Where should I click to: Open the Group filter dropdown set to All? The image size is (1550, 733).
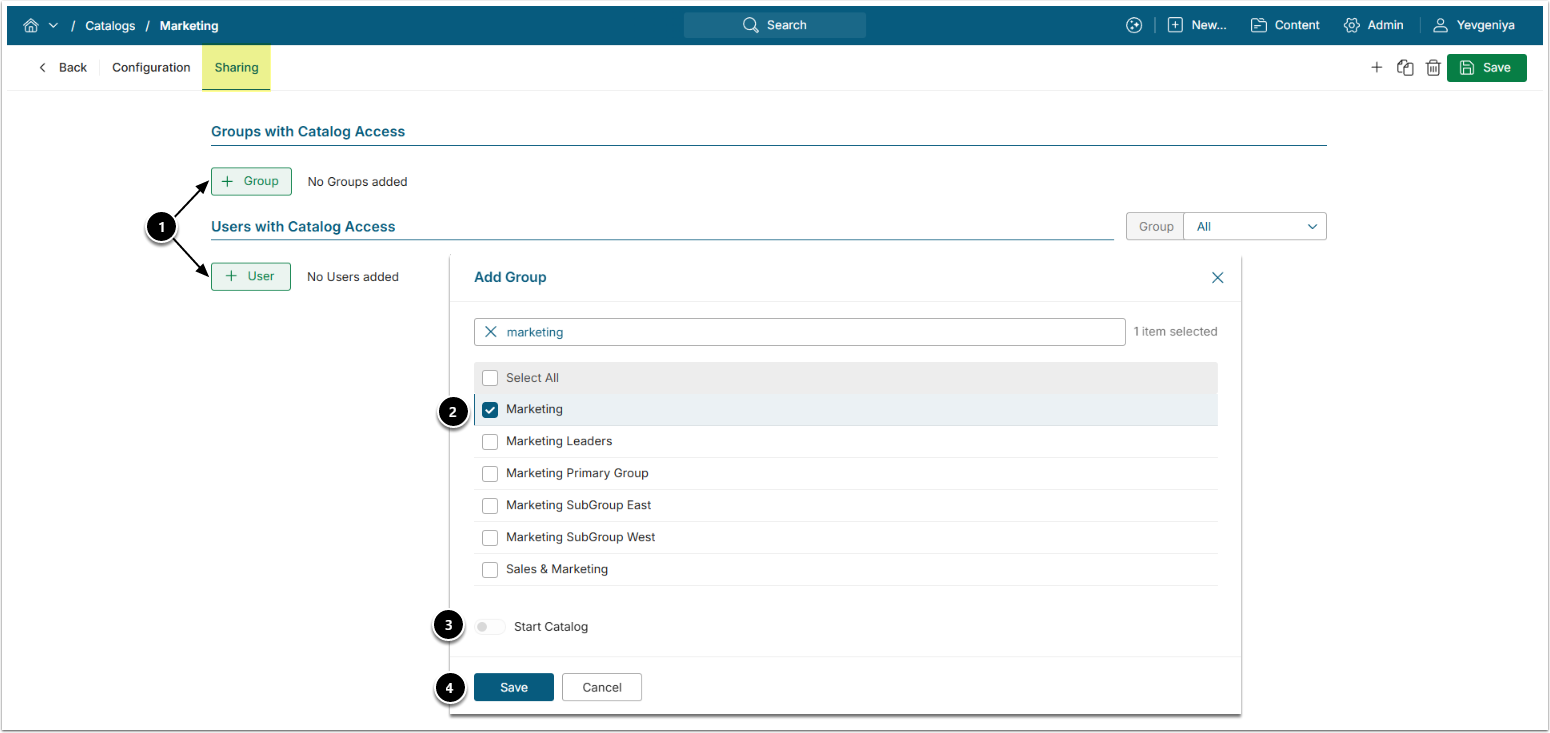[x=1255, y=227]
